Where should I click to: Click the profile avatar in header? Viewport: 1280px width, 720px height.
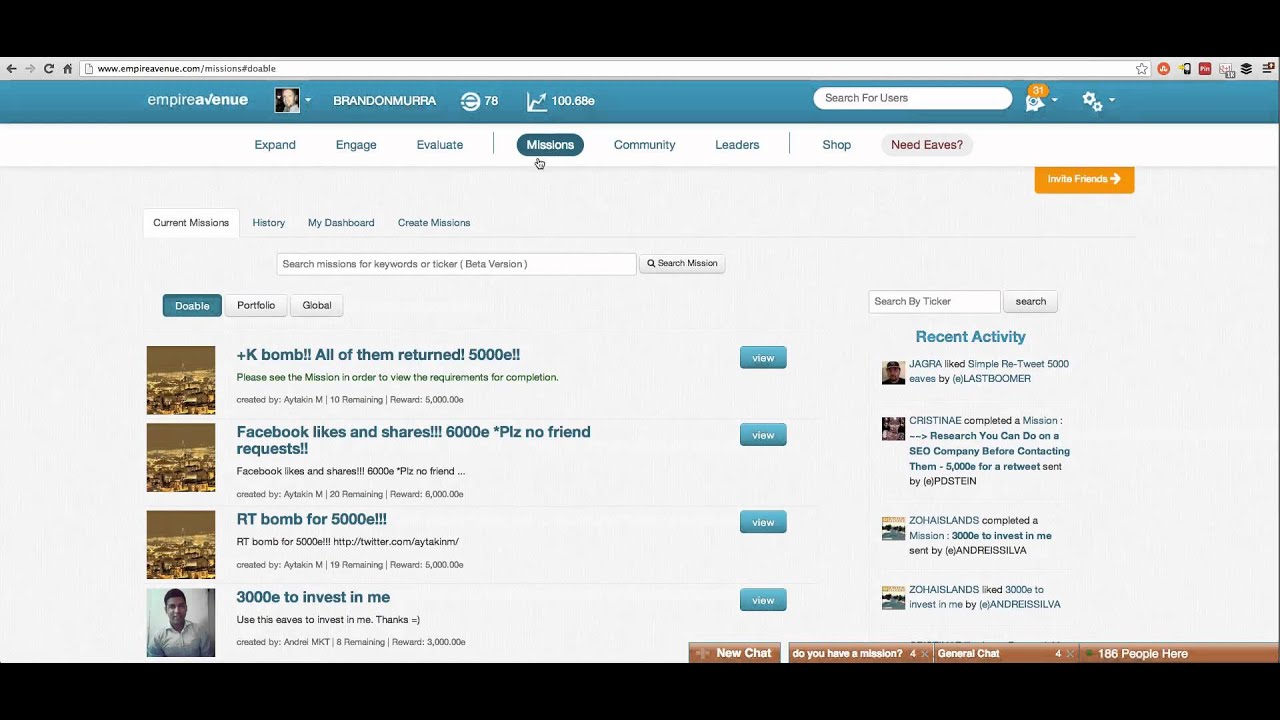[287, 100]
